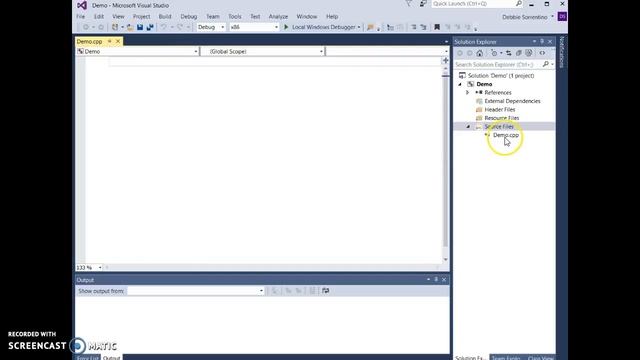Click the Redo toolbar icon
The image size is (640, 360).
point(180,27)
